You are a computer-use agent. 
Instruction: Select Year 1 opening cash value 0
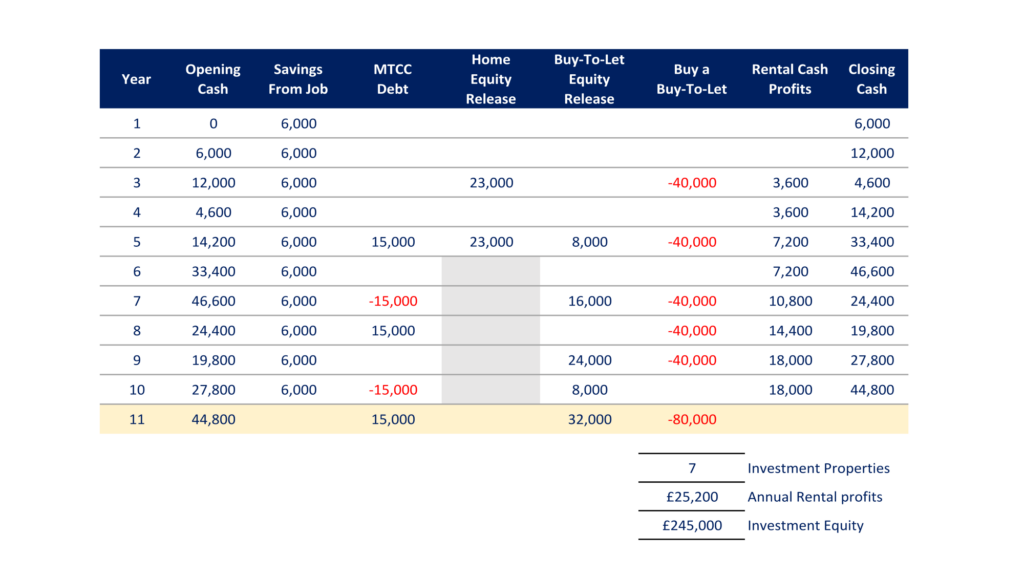click(x=213, y=123)
